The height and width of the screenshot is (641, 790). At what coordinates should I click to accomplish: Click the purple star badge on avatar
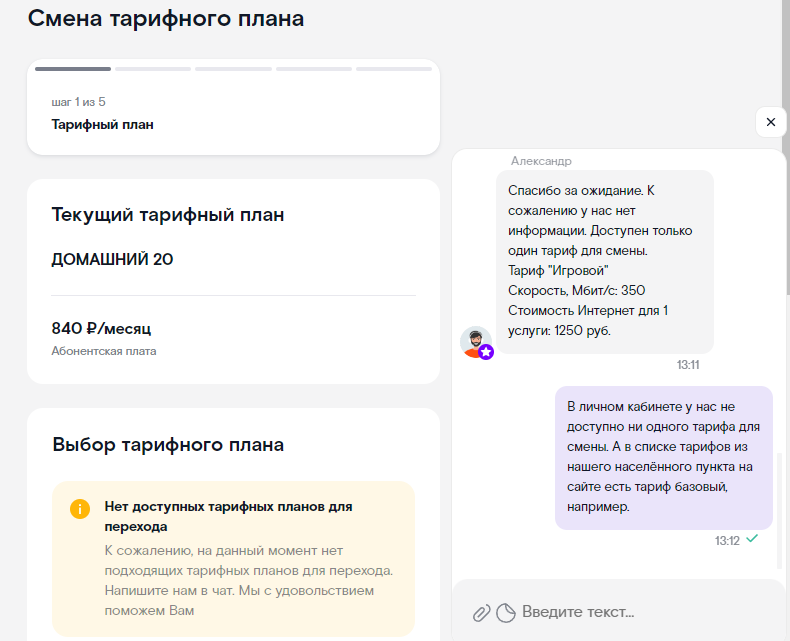(x=486, y=352)
